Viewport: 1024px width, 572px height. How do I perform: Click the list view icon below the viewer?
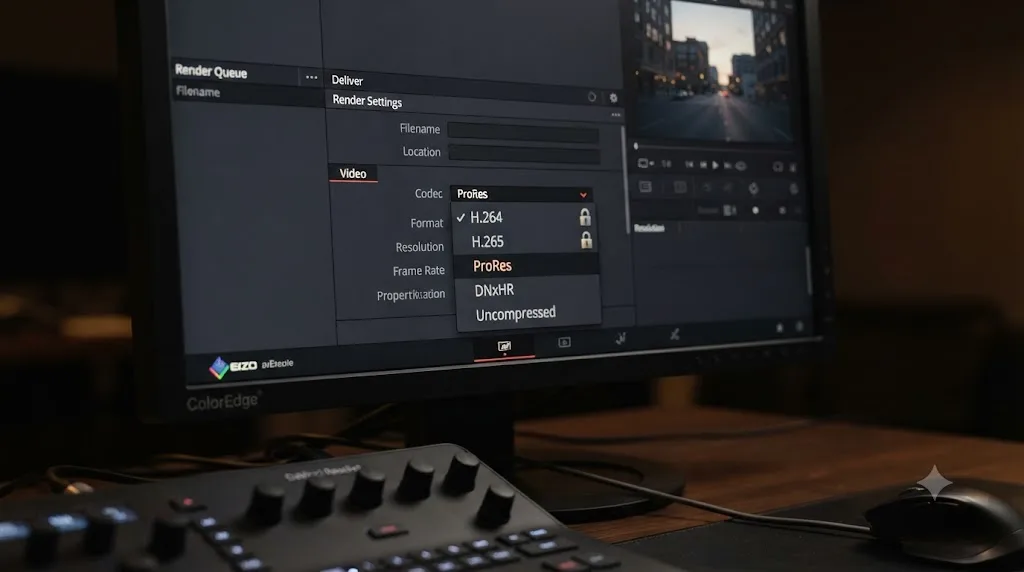(645, 187)
